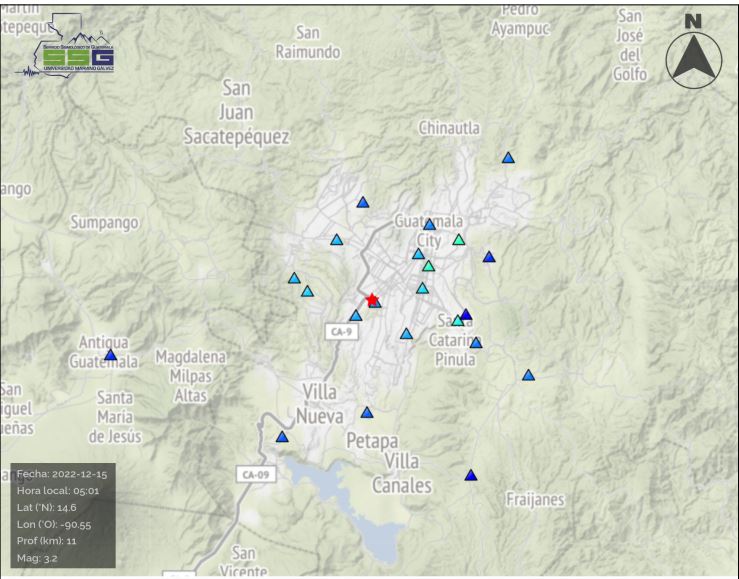Click the red star epicenter marker
This screenshot has height=579, width=739.
[372, 299]
